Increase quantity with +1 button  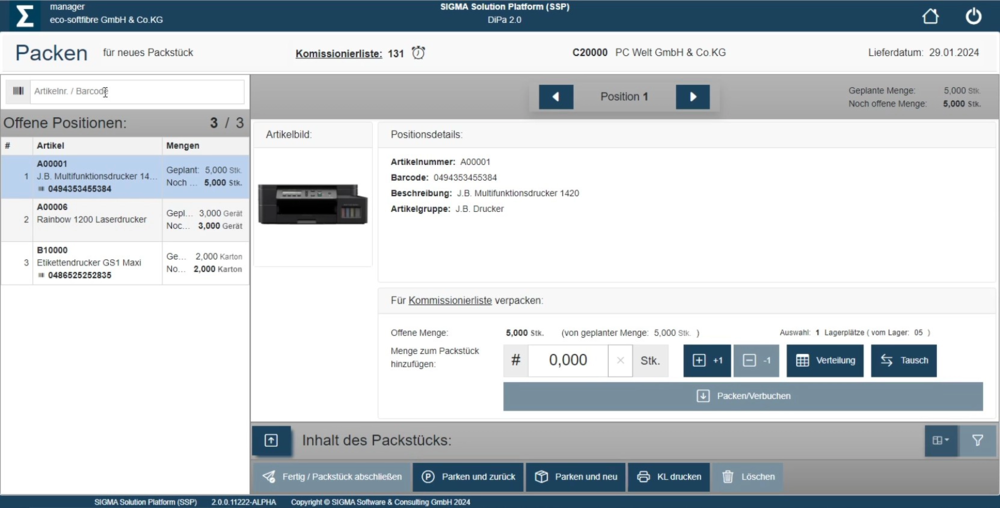[707, 361]
